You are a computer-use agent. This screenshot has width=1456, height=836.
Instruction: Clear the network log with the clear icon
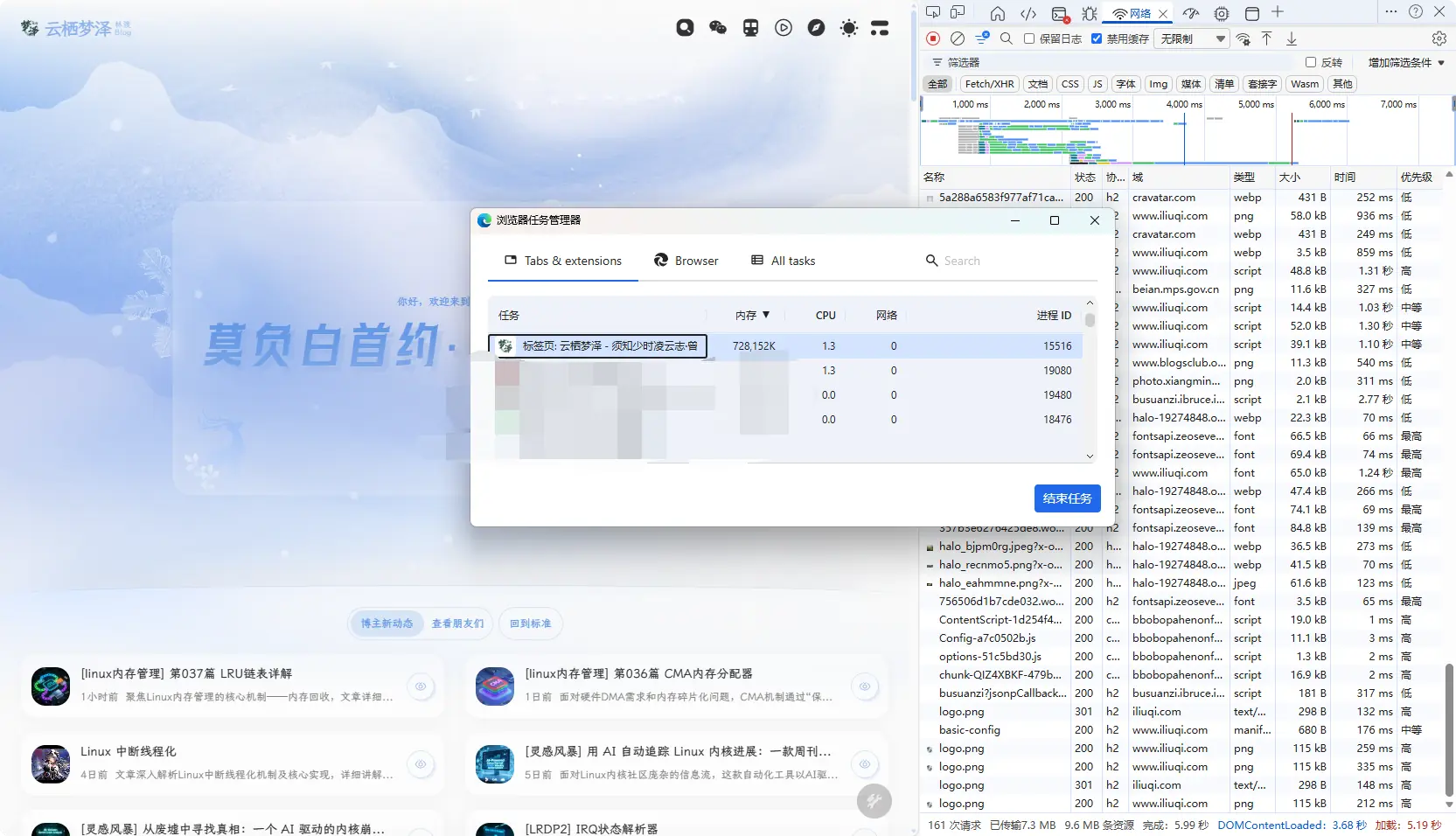click(x=958, y=38)
